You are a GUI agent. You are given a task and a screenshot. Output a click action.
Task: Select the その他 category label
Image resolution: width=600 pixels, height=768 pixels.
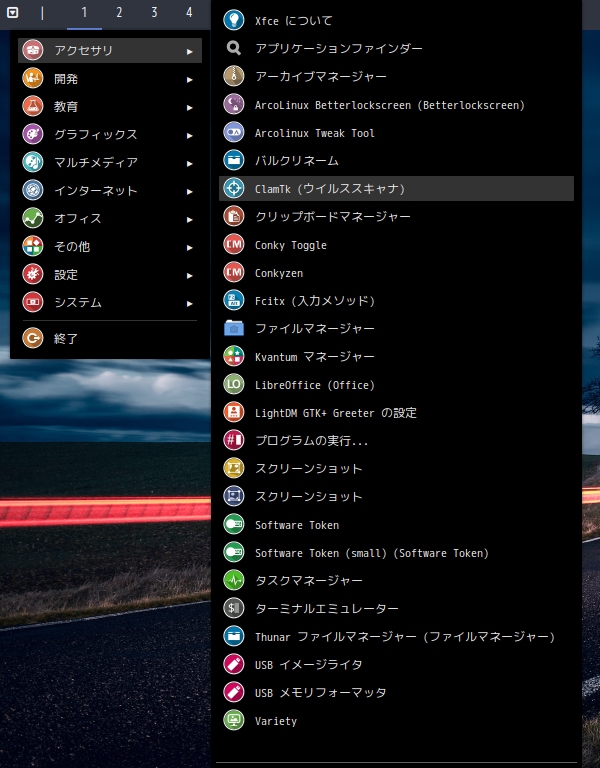point(72,246)
